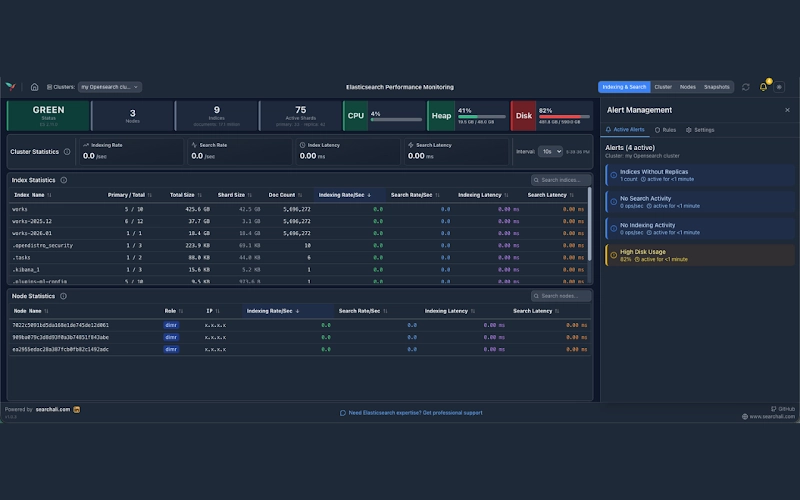
Task: Sort index table by Indexing Rate/Sec
Action: point(345,195)
